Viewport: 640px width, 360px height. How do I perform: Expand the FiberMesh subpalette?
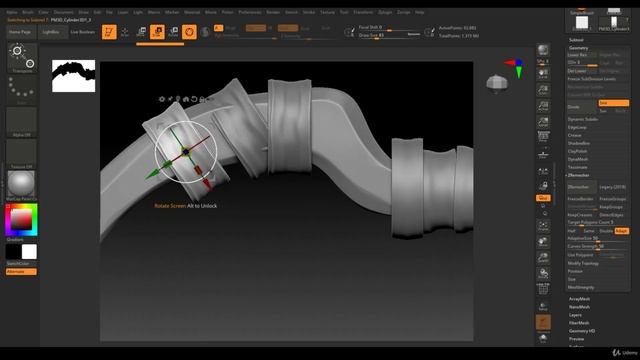pyautogui.click(x=579, y=323)
